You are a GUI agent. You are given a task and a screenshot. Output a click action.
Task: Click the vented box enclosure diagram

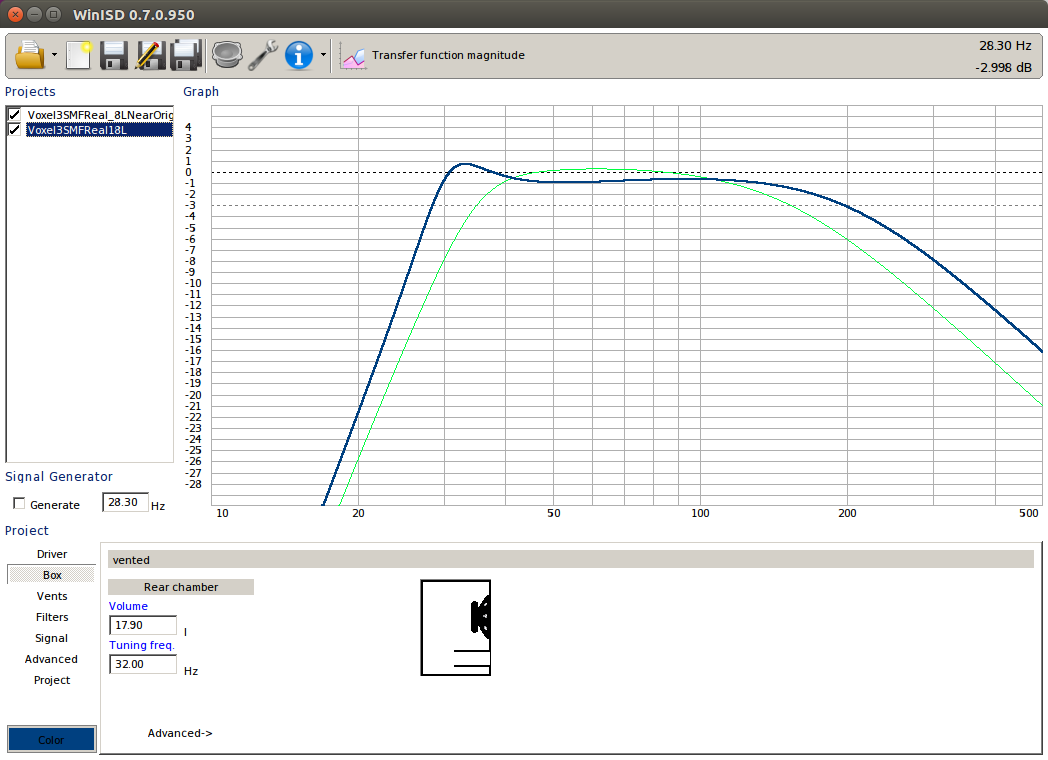(456, 628)
